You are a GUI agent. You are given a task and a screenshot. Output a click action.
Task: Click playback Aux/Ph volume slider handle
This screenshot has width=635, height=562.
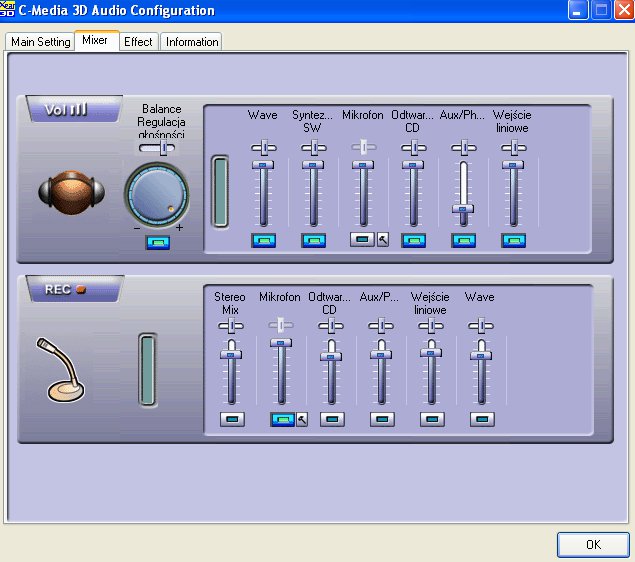pos(463,209)
